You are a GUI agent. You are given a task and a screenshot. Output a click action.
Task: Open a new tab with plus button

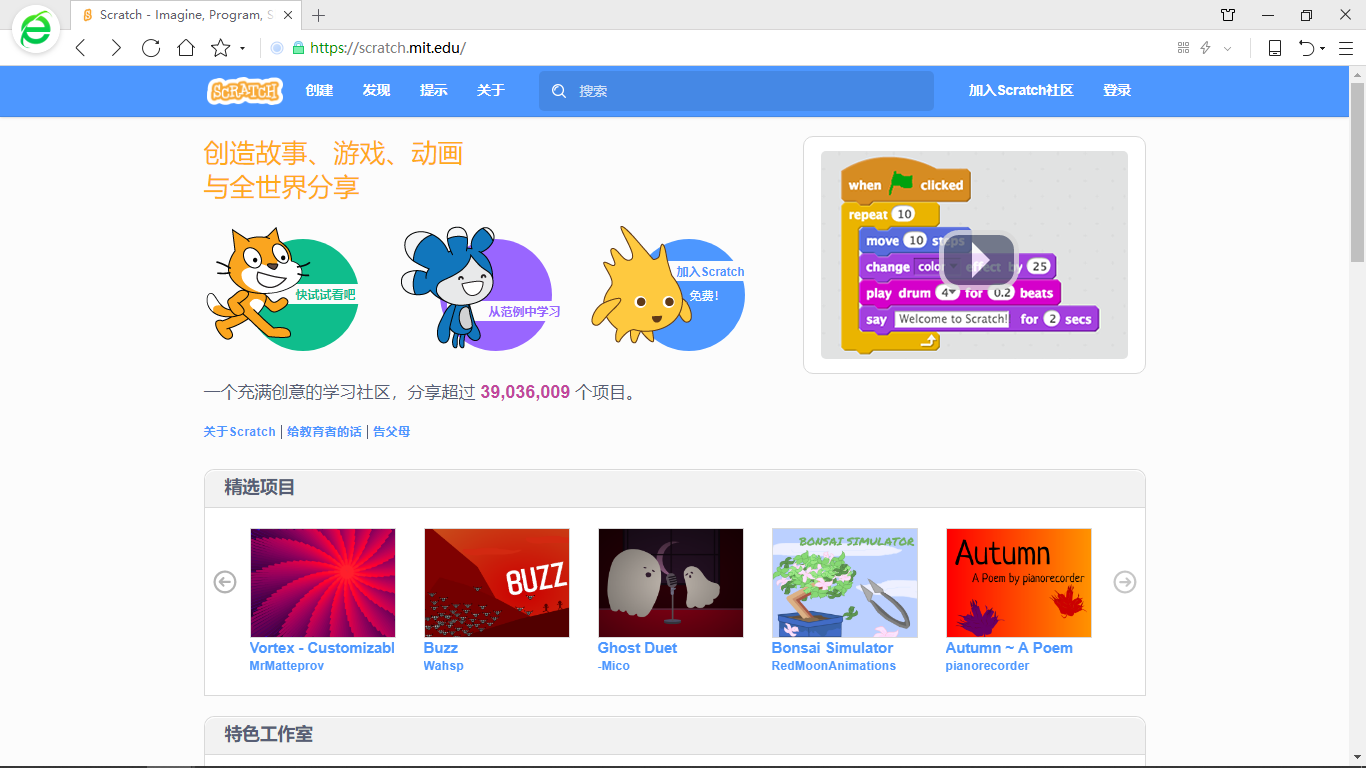(319, 15)
